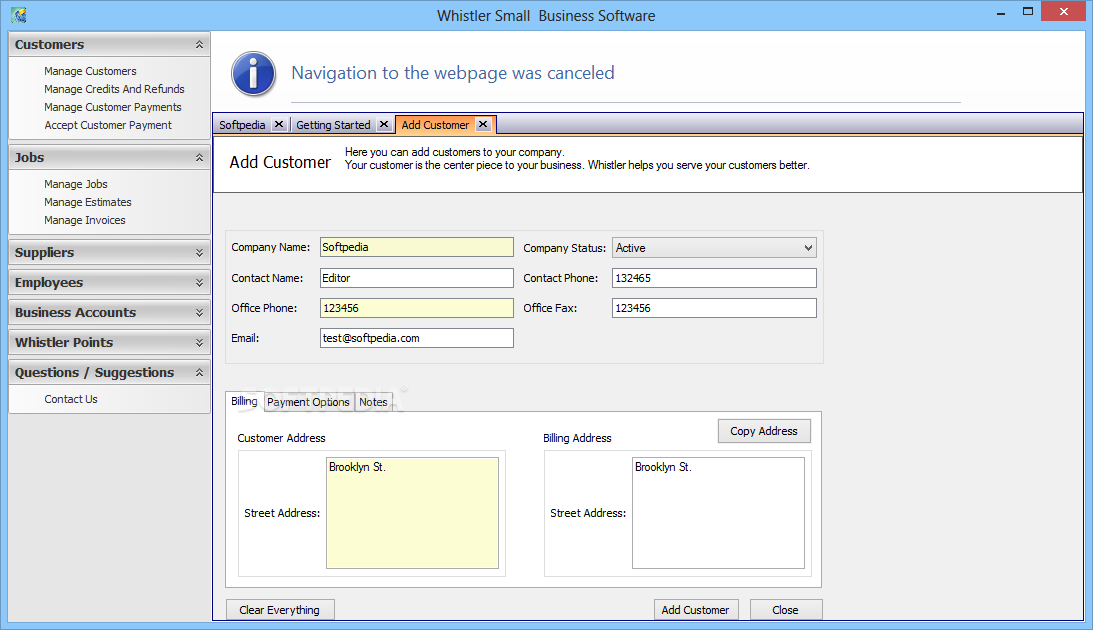Switch to the Softpedia tab
This screenshot has height=630, width=1093.
(242, 125)
